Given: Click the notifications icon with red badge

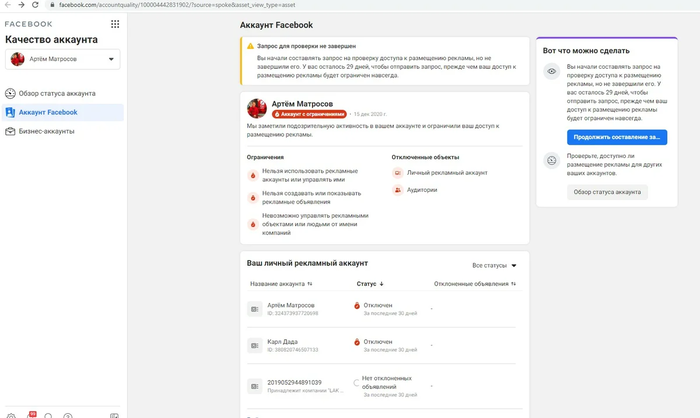Looking at the screenshot, I should point(30,414).
